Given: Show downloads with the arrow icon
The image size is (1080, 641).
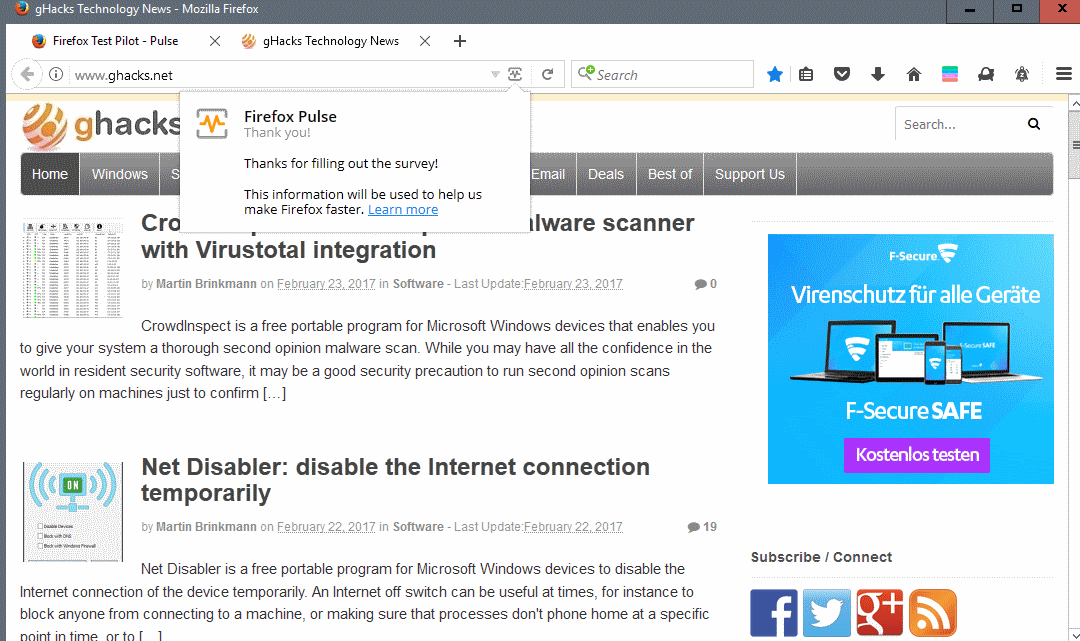Looking at the screenshot, I should [x=877, y=74].
